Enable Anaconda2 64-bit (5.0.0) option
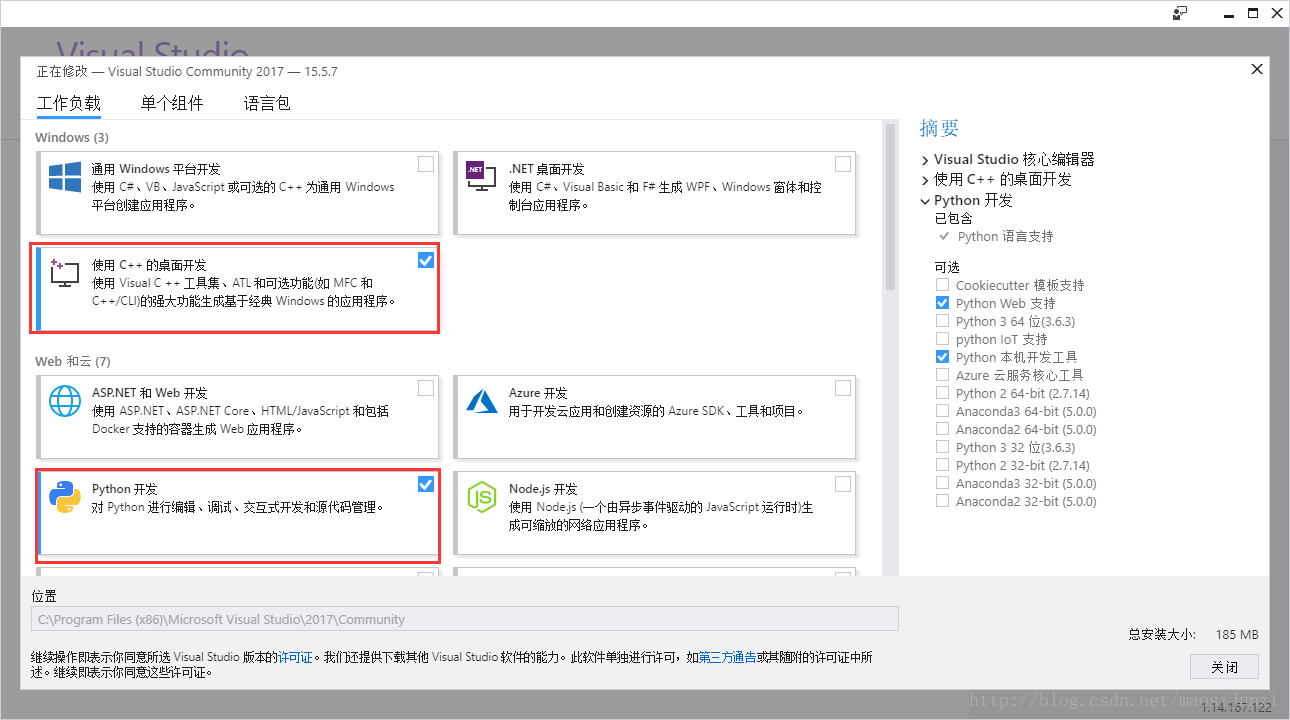Screen dimensions: 1290x720 click(x=942, y=429)
